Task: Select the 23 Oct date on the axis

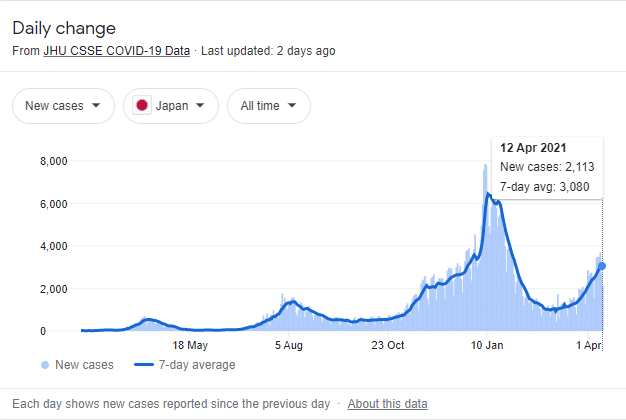Action: coord(386,345)
